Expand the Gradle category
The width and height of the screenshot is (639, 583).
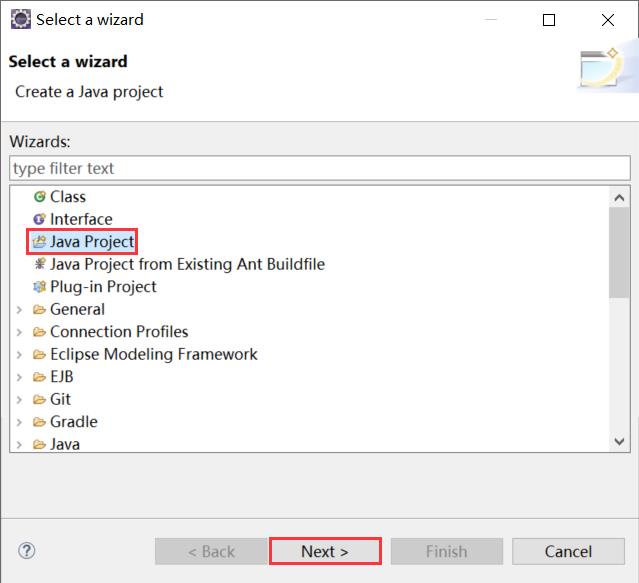19,422
